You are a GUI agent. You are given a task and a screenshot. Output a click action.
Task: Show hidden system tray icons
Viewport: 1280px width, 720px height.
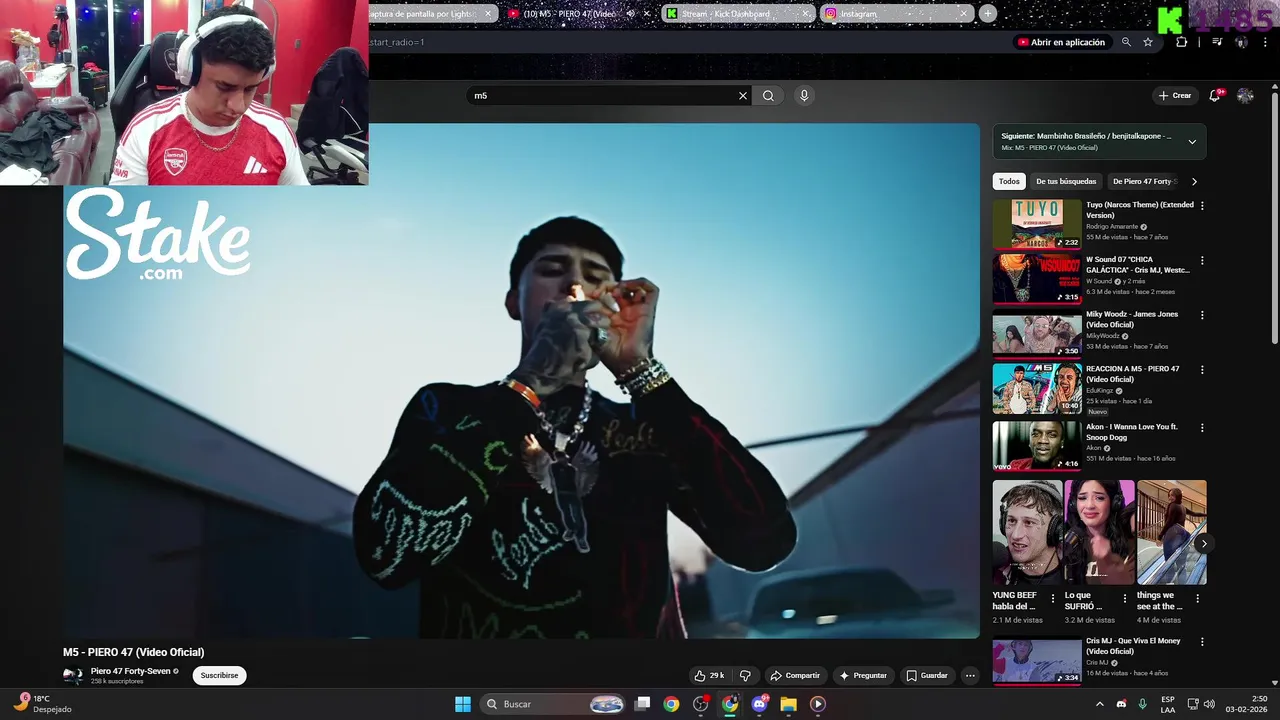click(x=1100, y=704)
